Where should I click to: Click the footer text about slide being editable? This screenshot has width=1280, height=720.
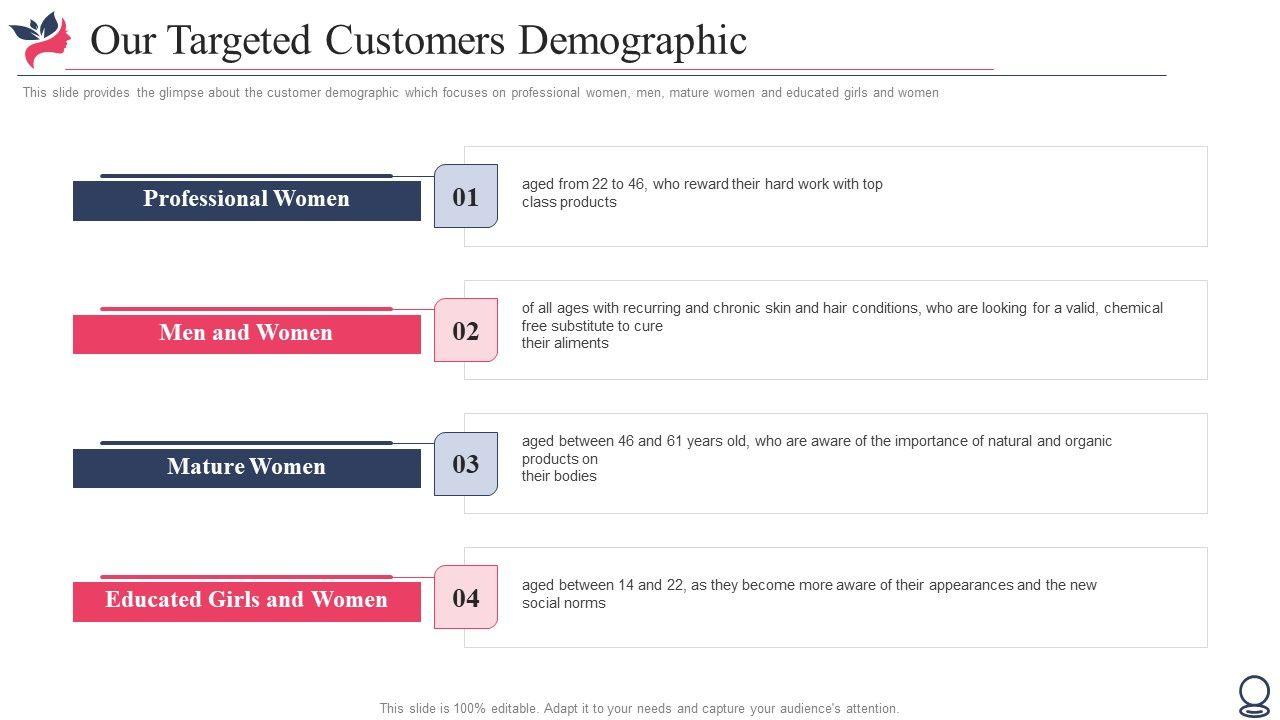(x=639, y=708)
